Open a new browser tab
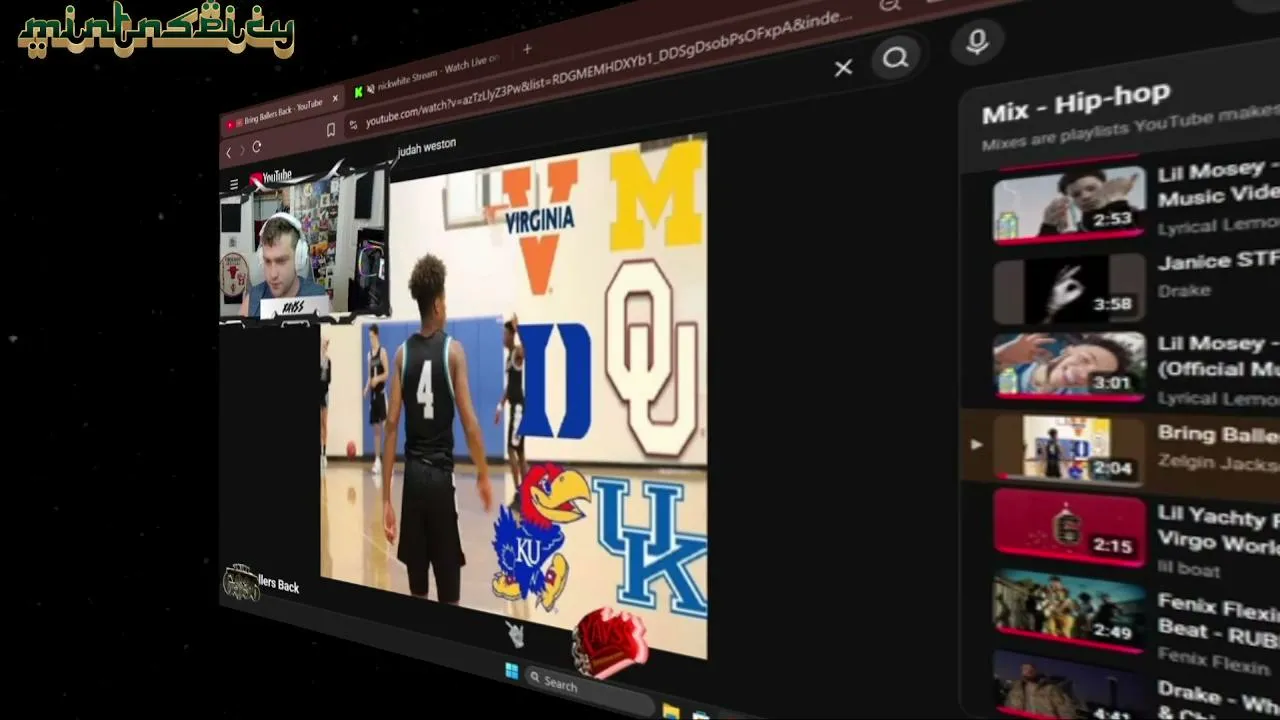 click(x=527, y=48)
